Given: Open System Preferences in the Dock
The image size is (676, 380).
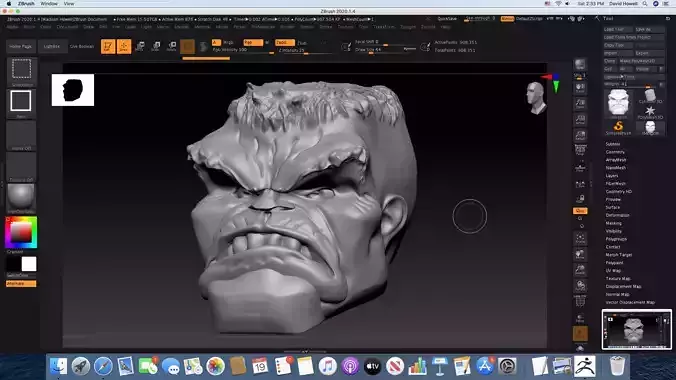Looking at the screenshot, I should click(507, 366).
